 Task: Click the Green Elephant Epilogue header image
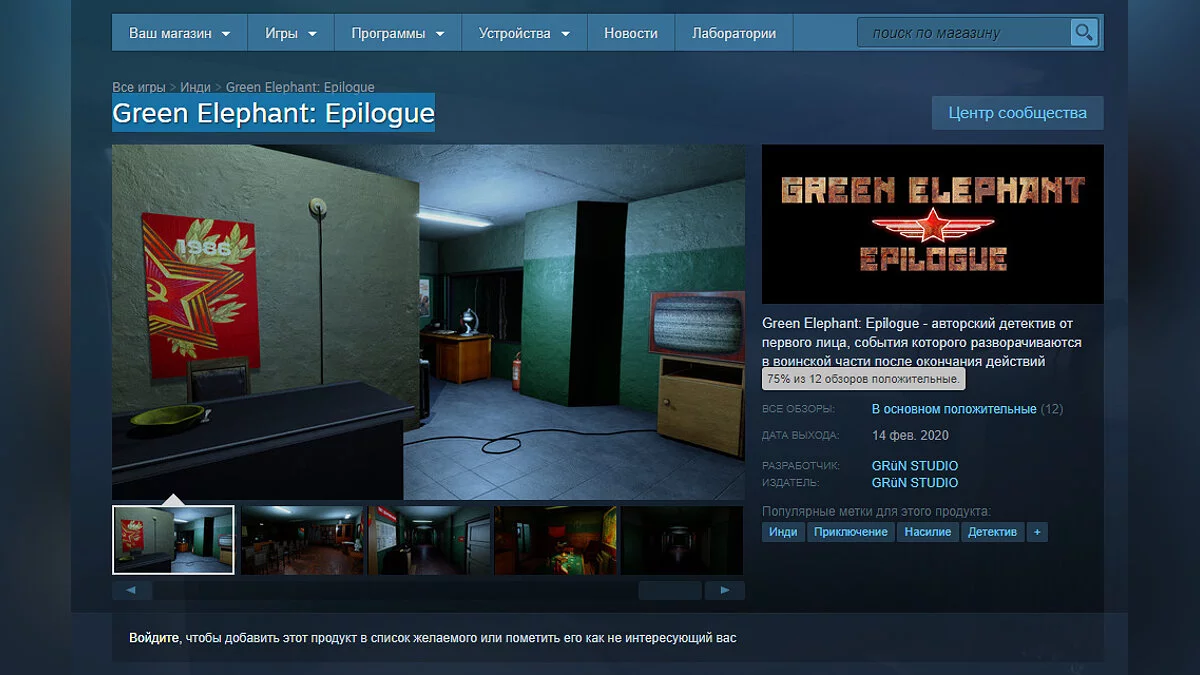933,224
